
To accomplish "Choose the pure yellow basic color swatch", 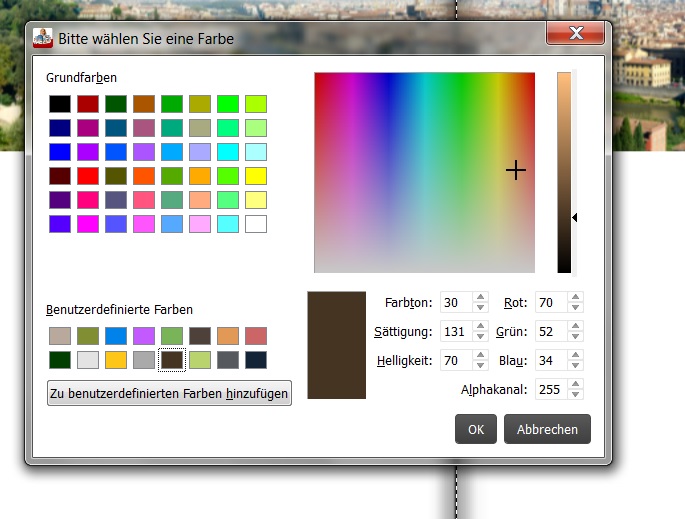I will pyautogui.click(x=256, y=176).
